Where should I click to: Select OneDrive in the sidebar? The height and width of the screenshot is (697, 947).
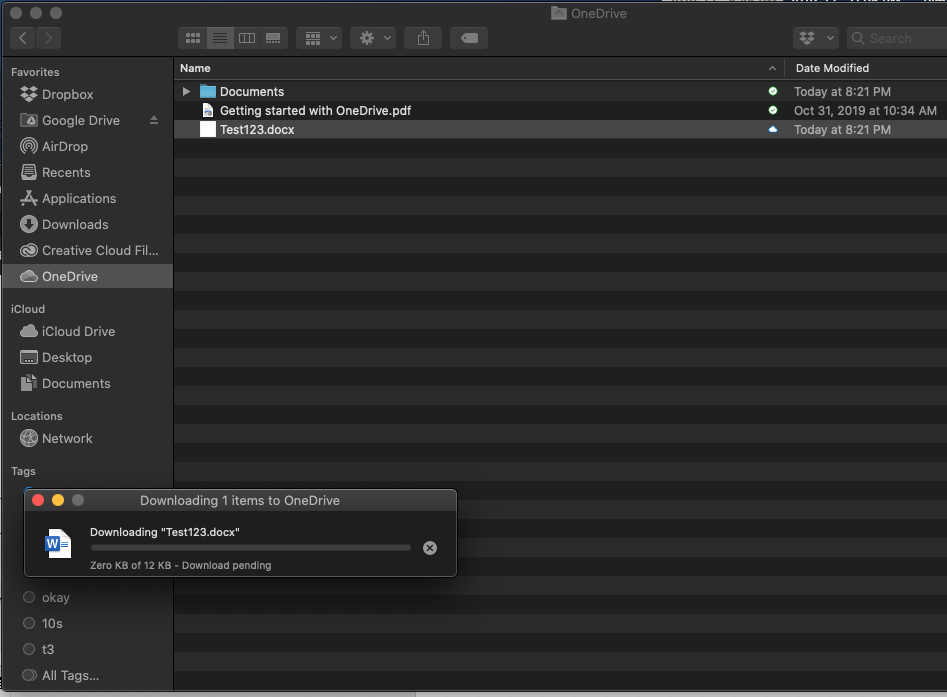click(x=88, y=276)
